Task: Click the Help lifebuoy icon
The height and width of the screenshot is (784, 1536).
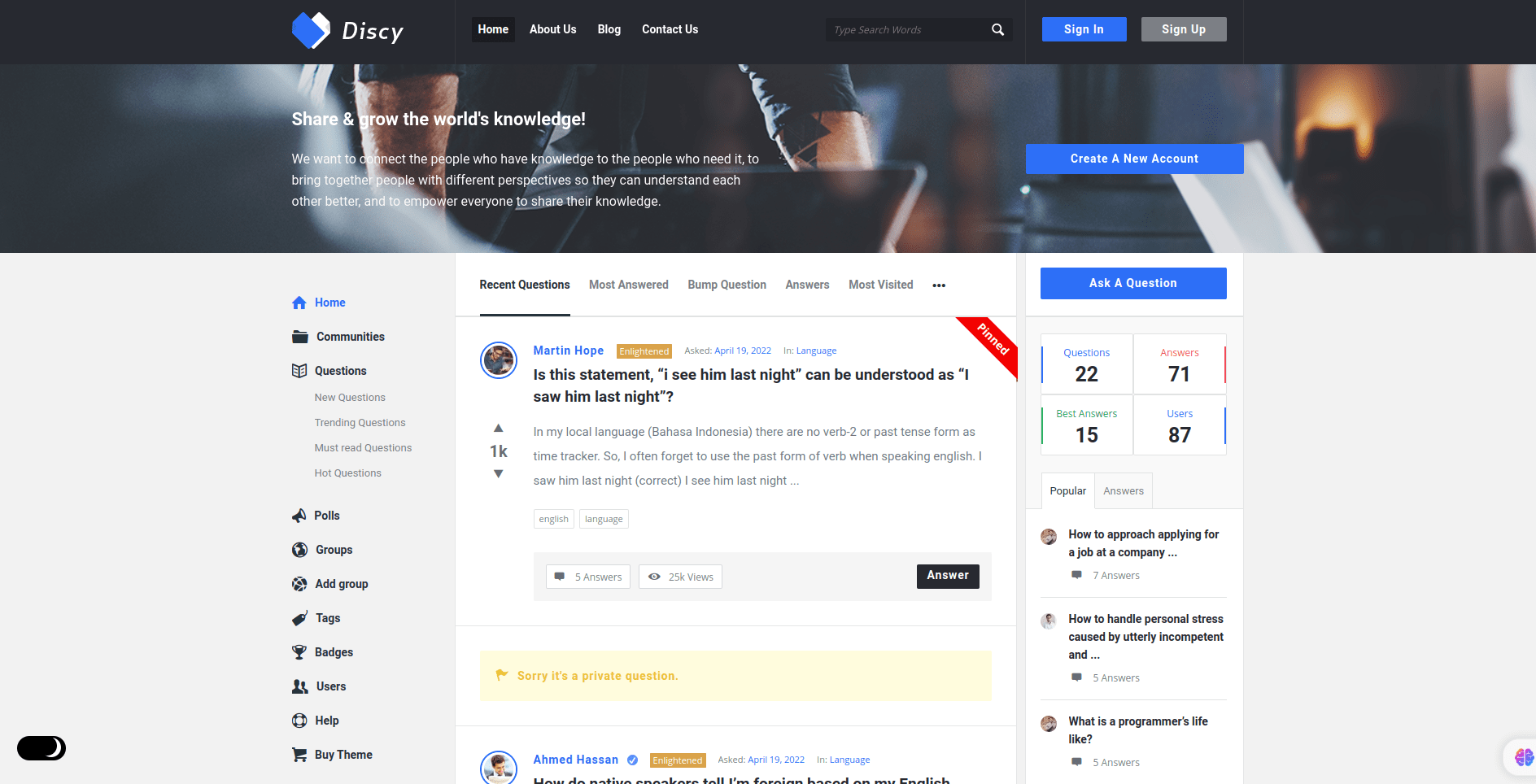Action: click(299, 720)
